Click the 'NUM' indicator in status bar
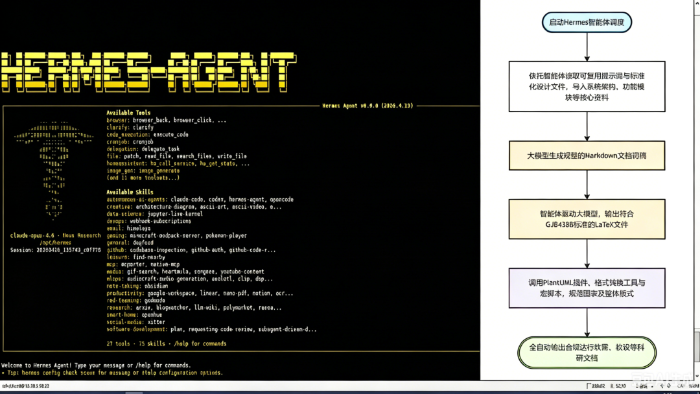This screenshot has height=394, width=700. tap(694, 386)
